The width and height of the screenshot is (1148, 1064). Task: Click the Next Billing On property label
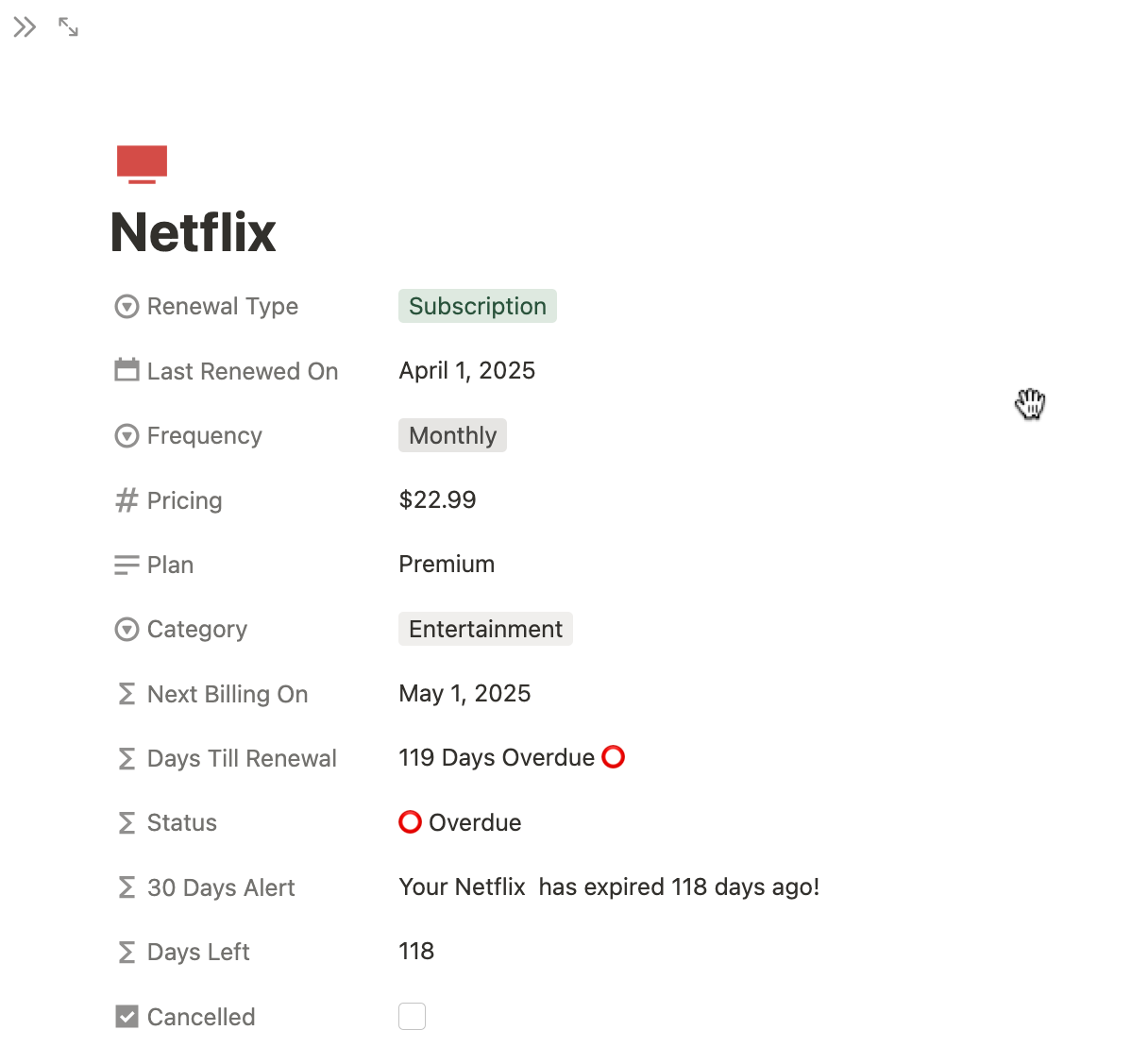pos(228,694)
